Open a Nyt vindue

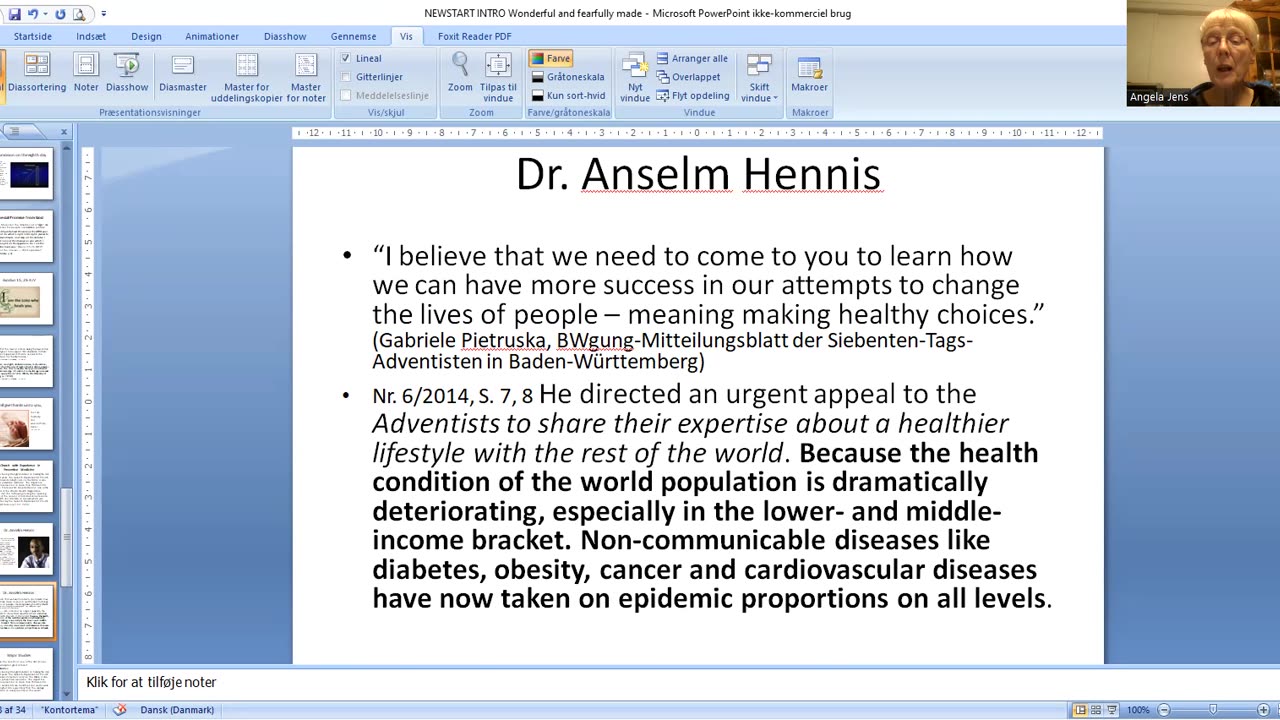pyautogui.click(x=635, y=78)
